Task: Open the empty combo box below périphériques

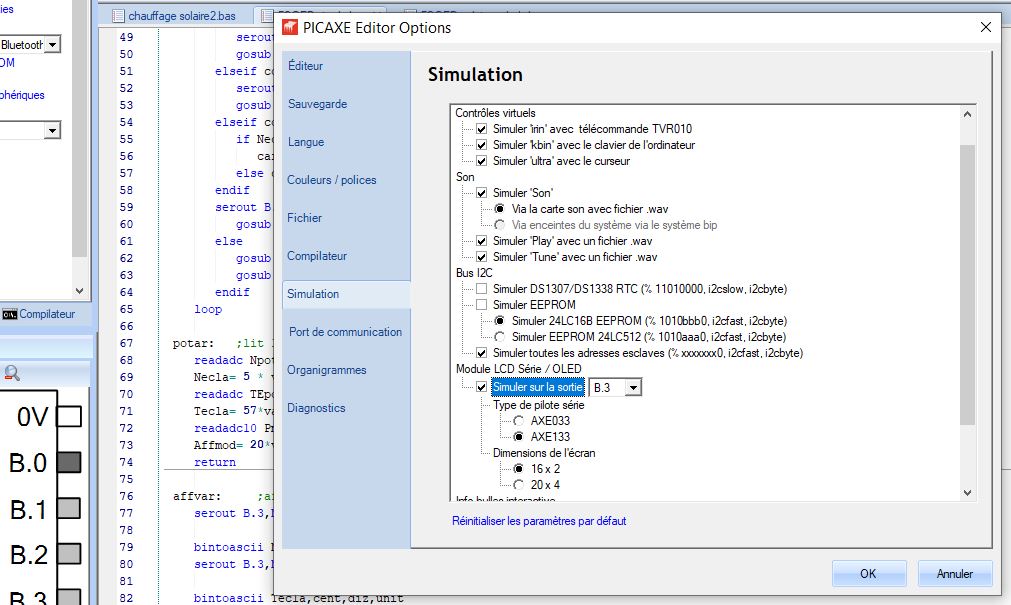Action: point(52,130)
